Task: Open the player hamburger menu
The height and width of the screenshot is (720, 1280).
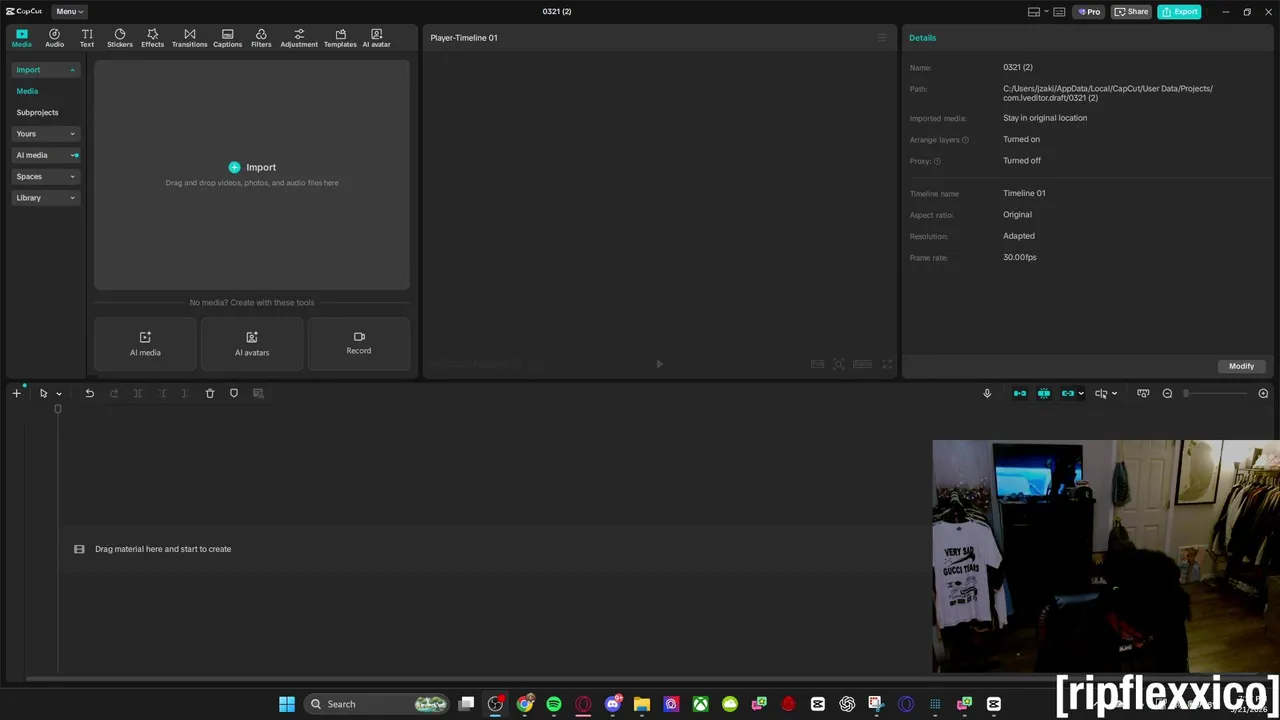Action: point(882,38)
